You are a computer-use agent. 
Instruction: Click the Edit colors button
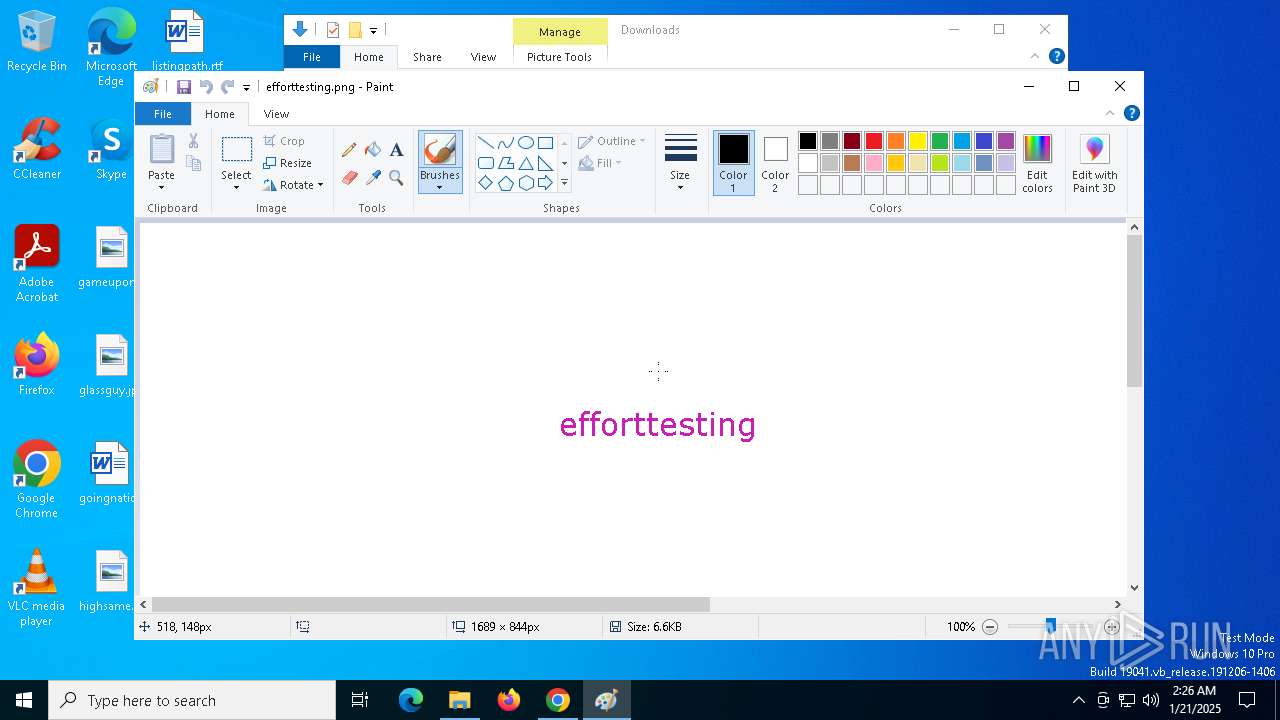(x=1037, y=163)
